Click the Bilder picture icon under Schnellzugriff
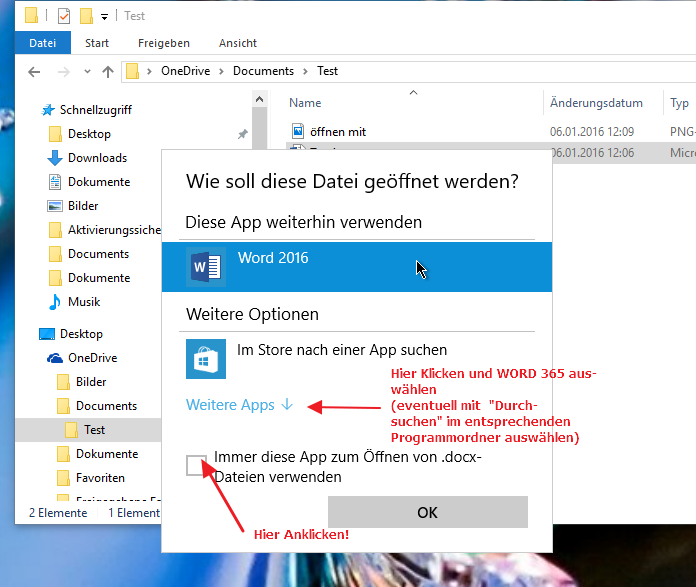Viewport: 696px width, 587px height. 55,206
